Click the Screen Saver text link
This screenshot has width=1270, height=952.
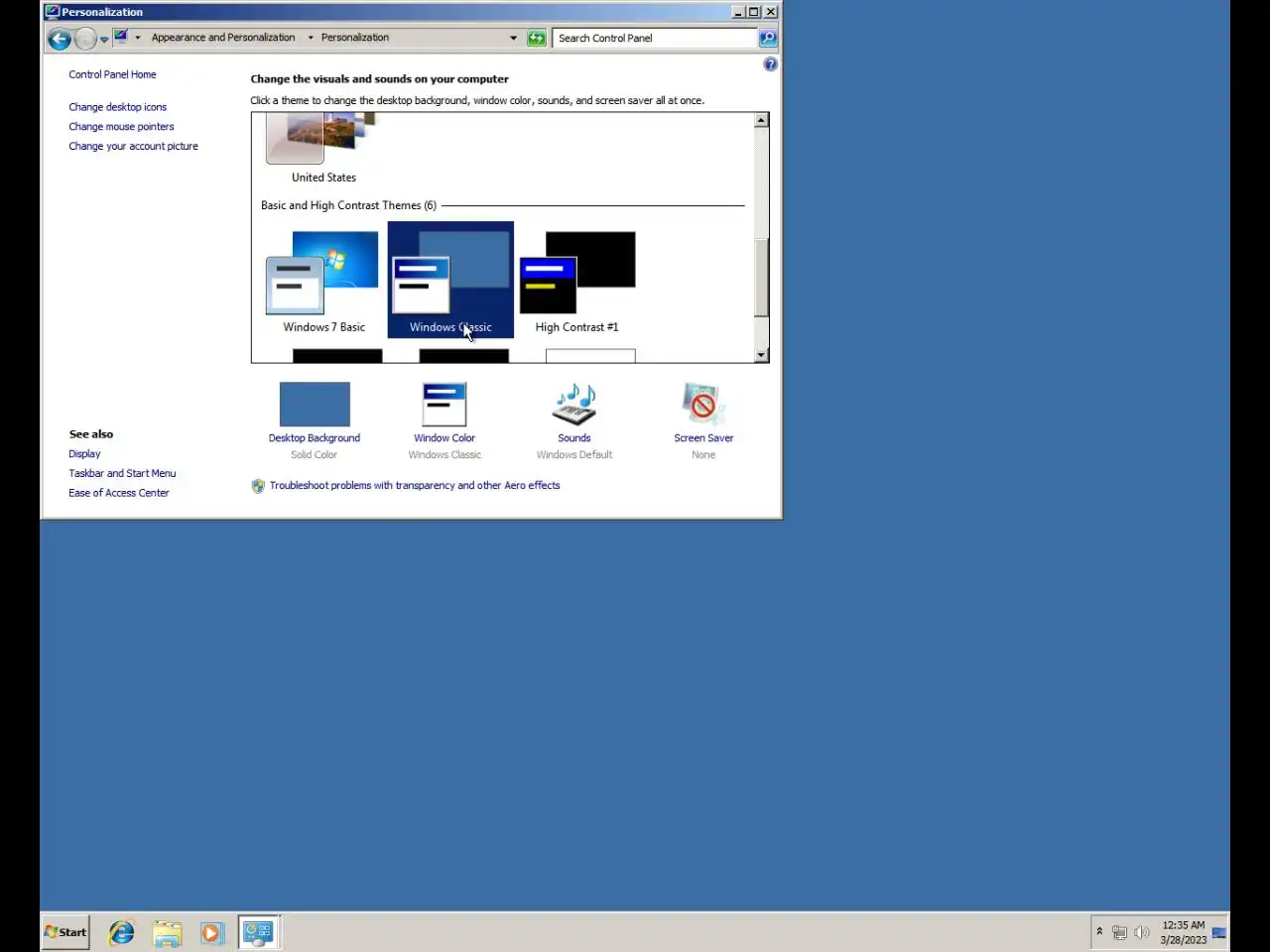[x=703, y=438]
